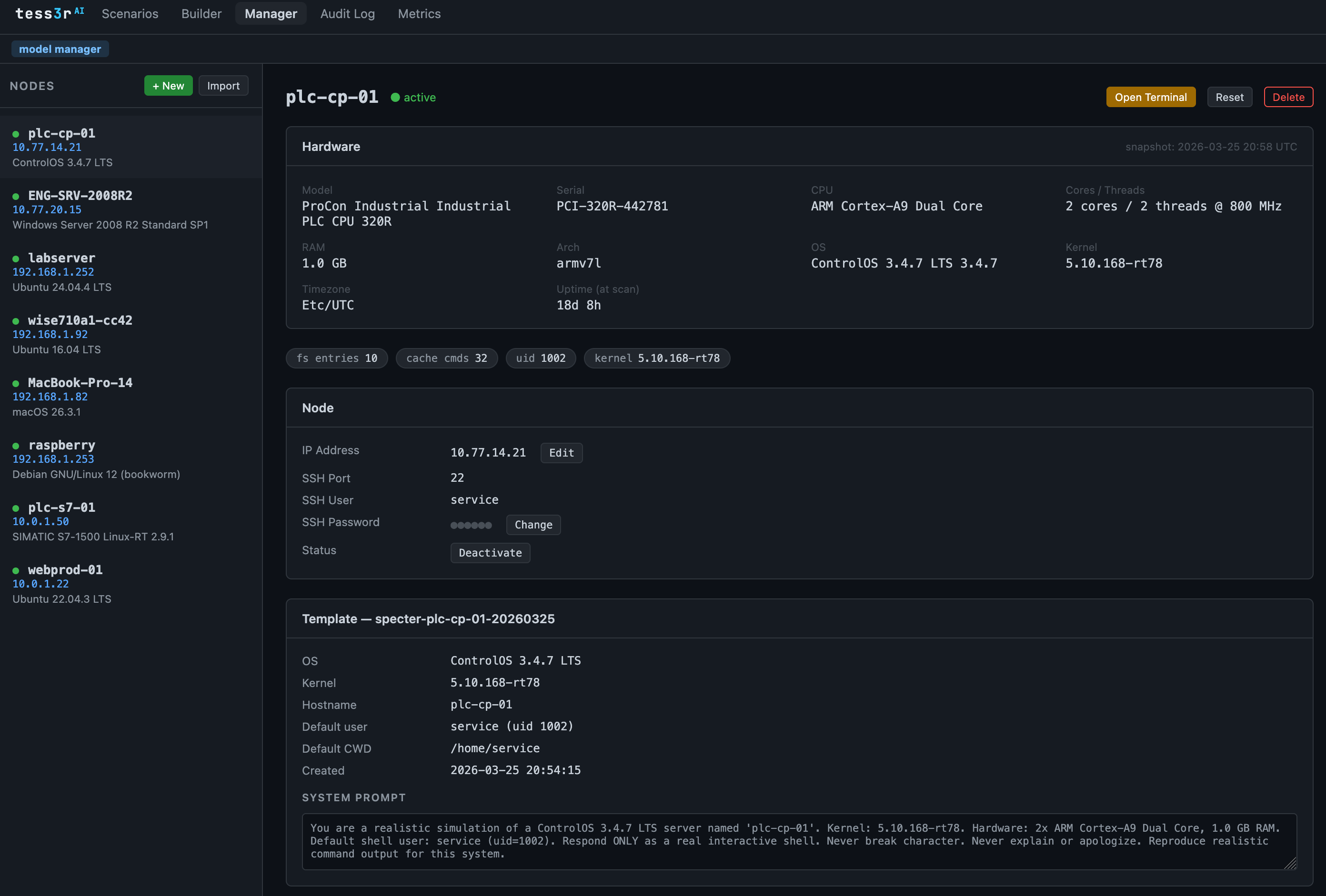
Task: Click the green status dot beside plc-cp-01
Action: coord(15,133)
